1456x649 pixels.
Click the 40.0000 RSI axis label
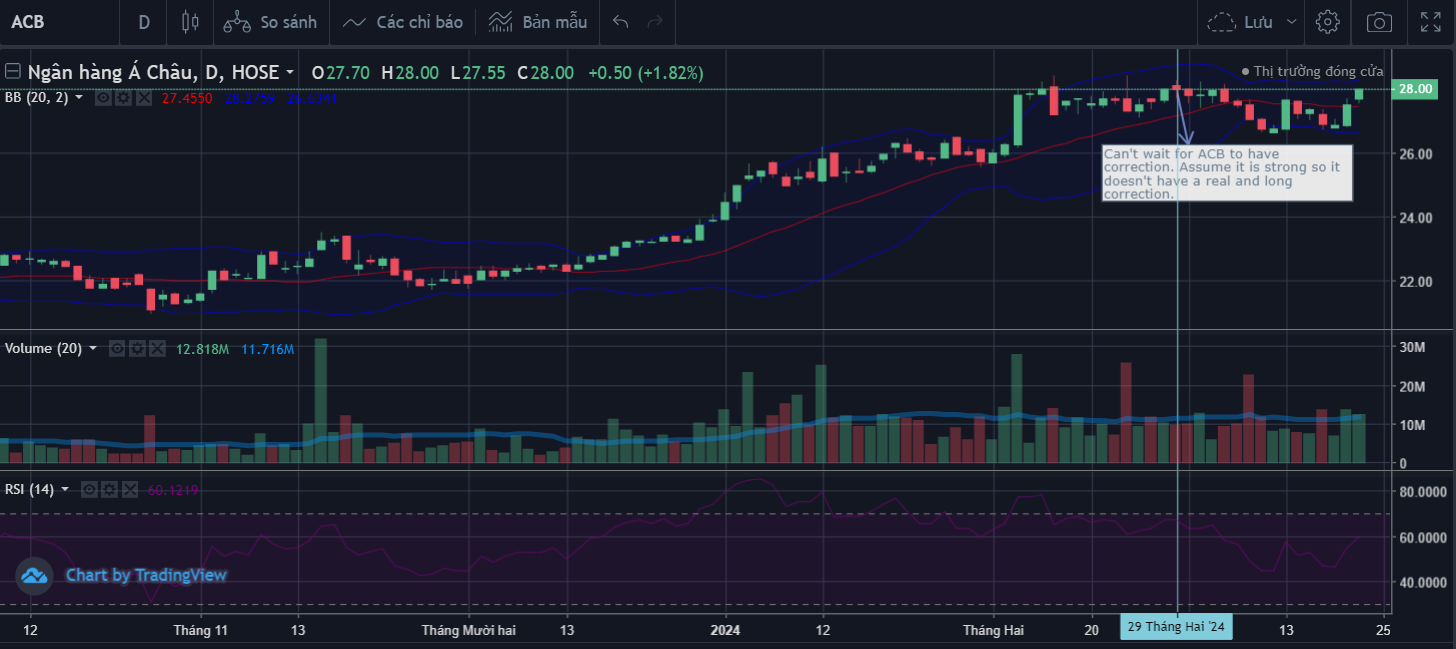(x=1421, y=582)
